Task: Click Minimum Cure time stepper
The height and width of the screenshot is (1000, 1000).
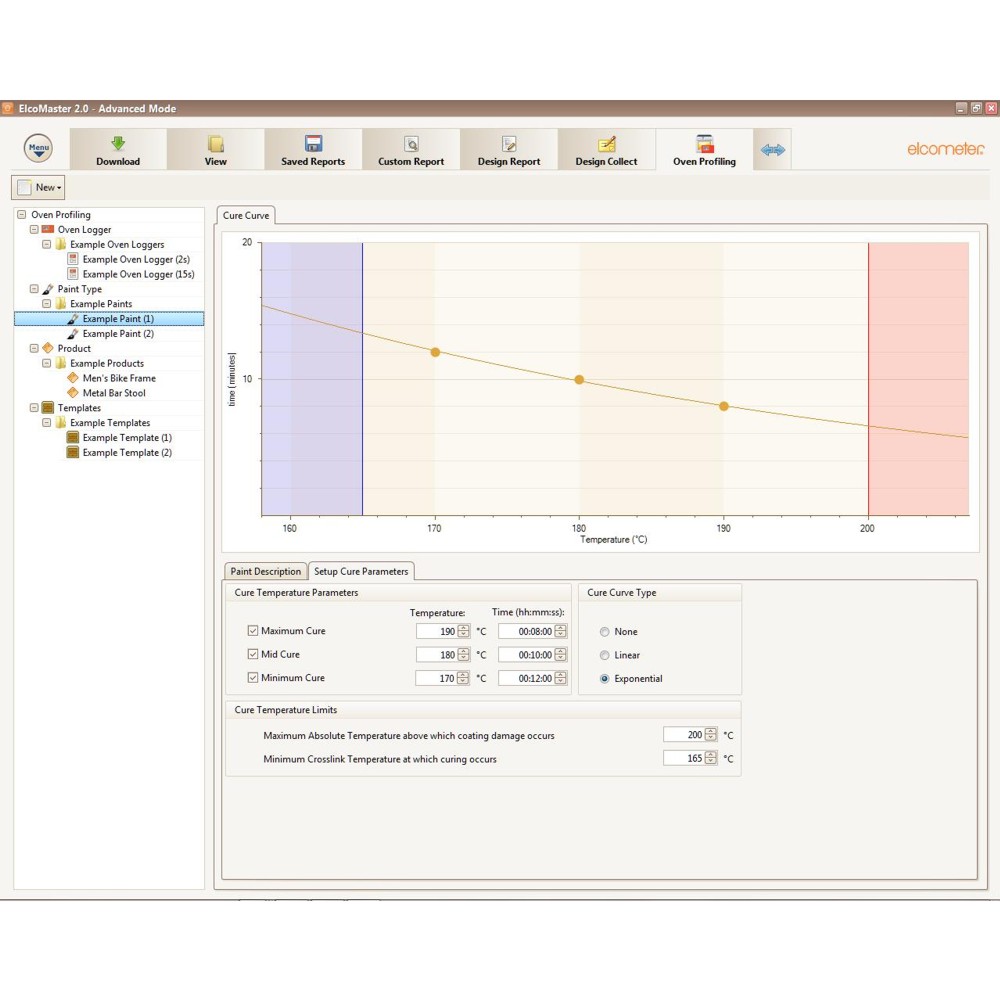Action: coord(561,678)
